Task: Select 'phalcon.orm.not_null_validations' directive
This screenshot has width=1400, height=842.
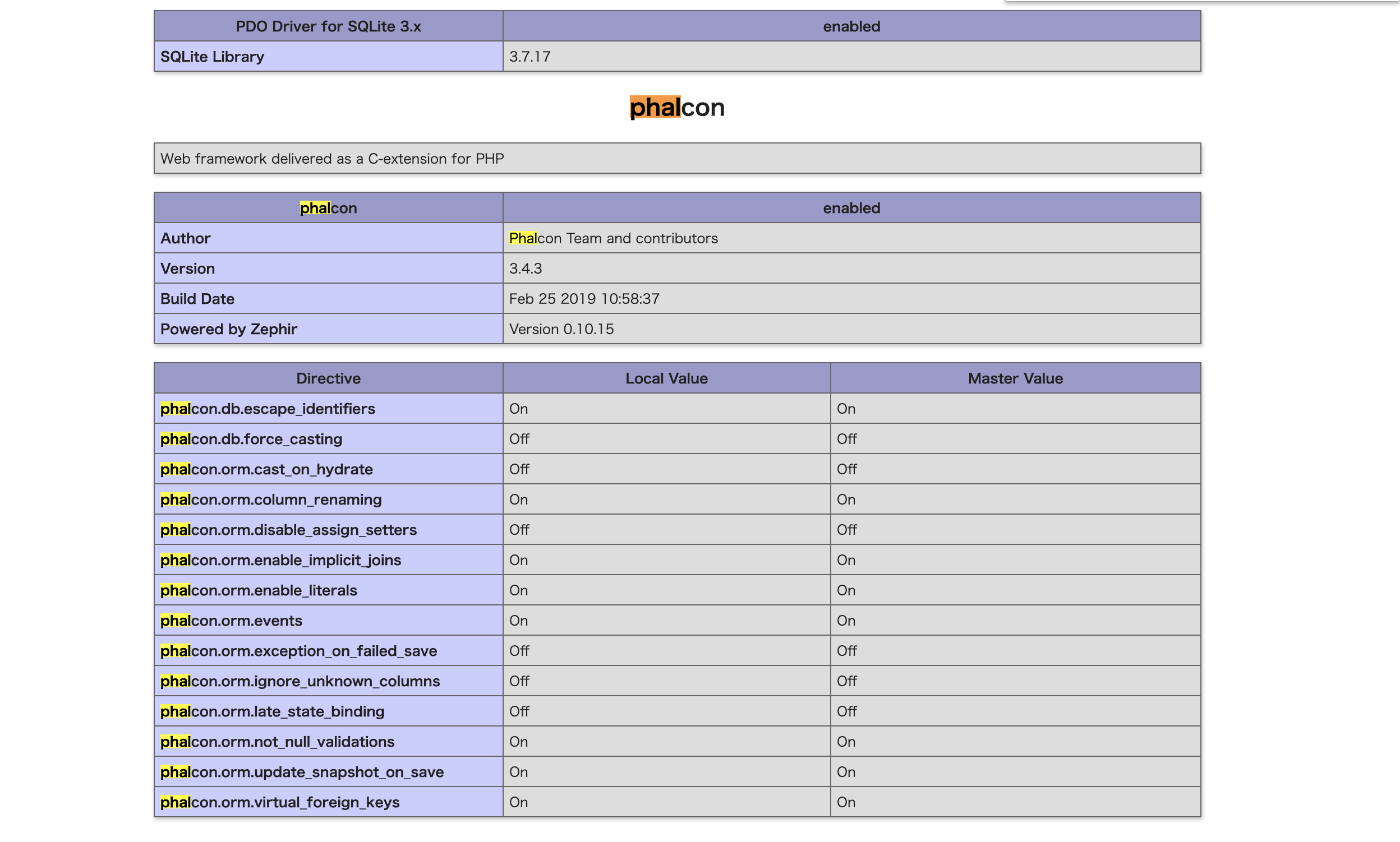Action: click(277, 741)
